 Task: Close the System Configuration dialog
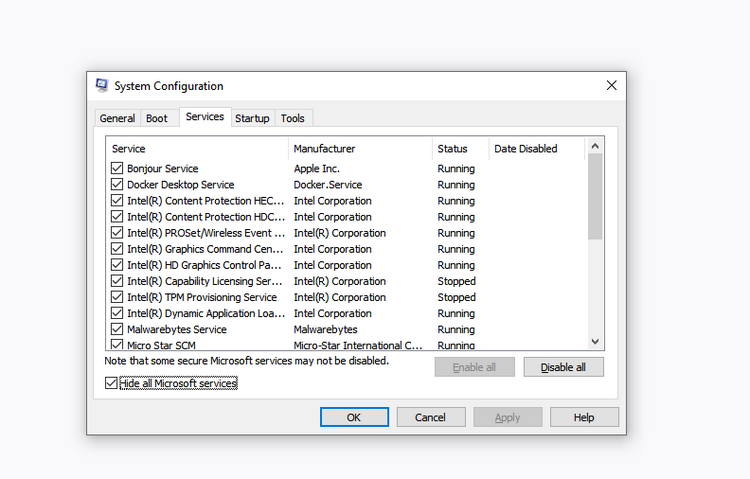pyautogui.click(x=611, y=86)
